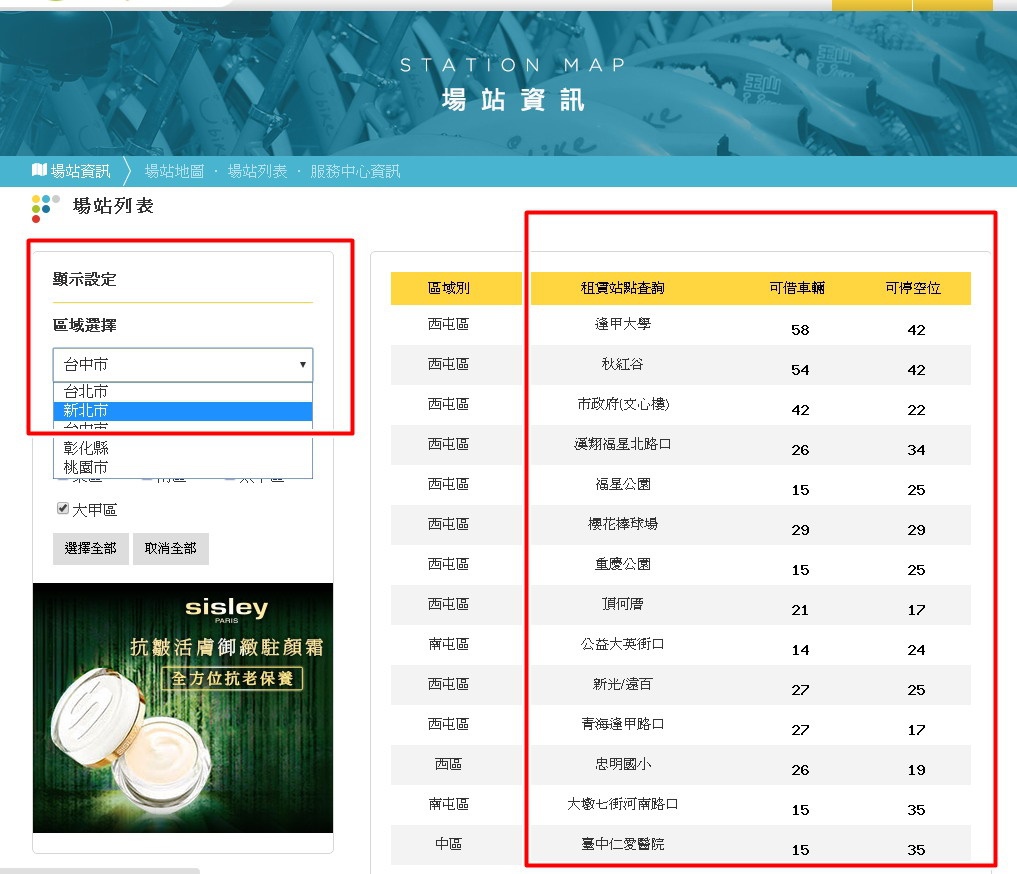This screenshot has height=874, width=1017.
Task: Click the 可借車輛 column header
Action: tap(796, 288)
